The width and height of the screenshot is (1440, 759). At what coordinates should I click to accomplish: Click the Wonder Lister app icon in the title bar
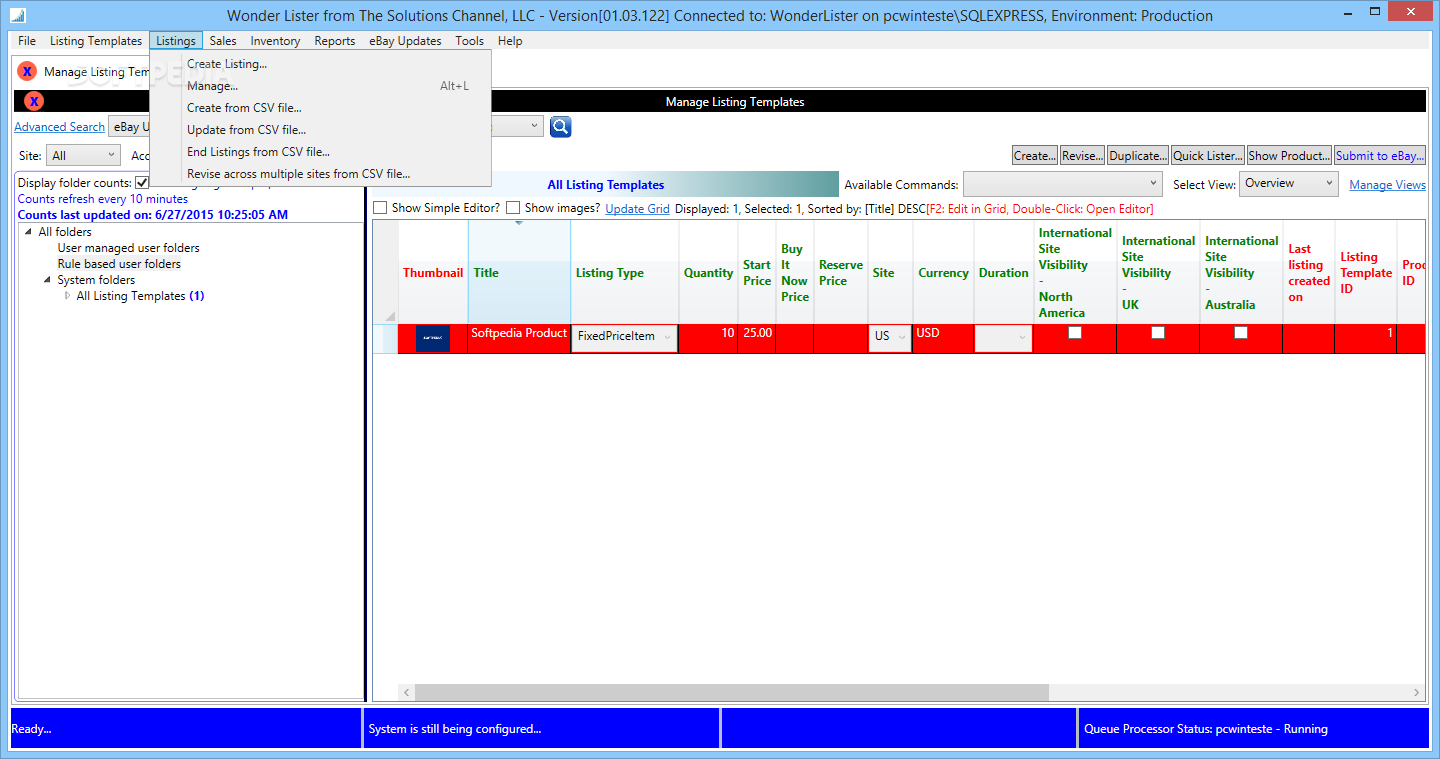click(17, 16)
